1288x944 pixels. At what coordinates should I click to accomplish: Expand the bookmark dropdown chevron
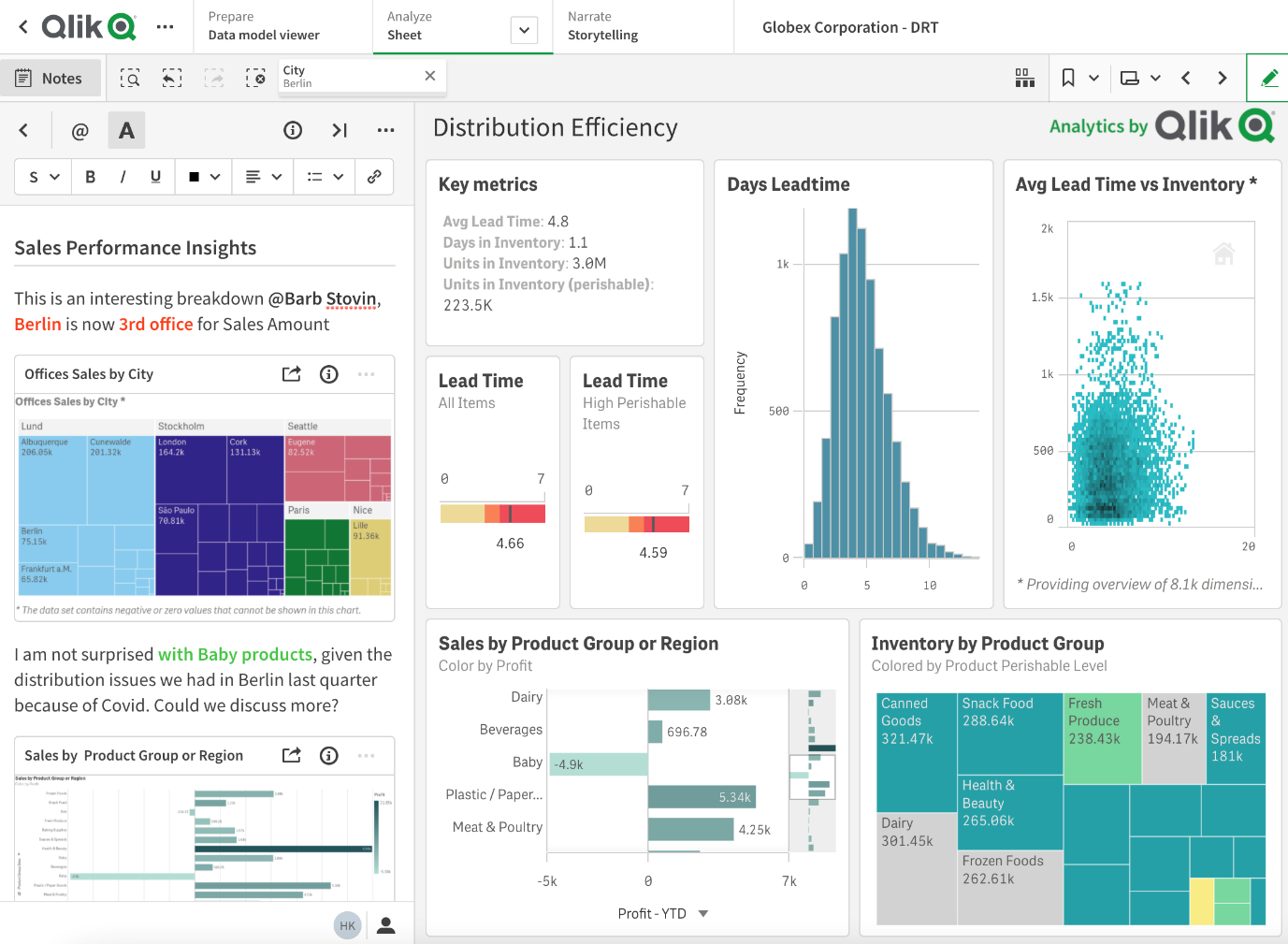click(1093, 78)
